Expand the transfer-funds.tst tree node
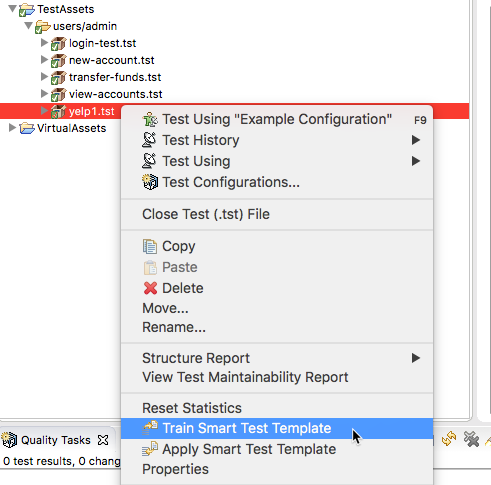This screenshot has height=485, width=491. coord(44,77)
